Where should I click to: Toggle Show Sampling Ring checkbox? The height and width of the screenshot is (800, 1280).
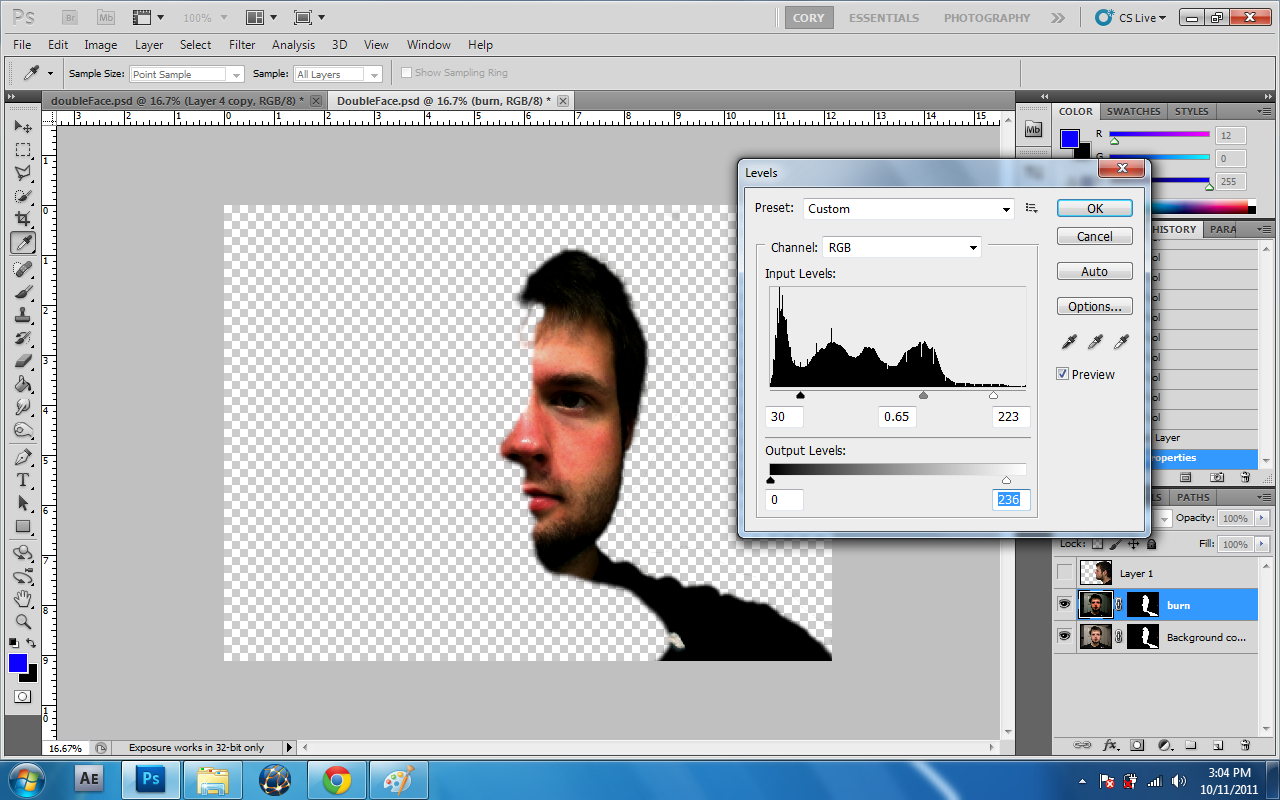(x=406, y=73)
